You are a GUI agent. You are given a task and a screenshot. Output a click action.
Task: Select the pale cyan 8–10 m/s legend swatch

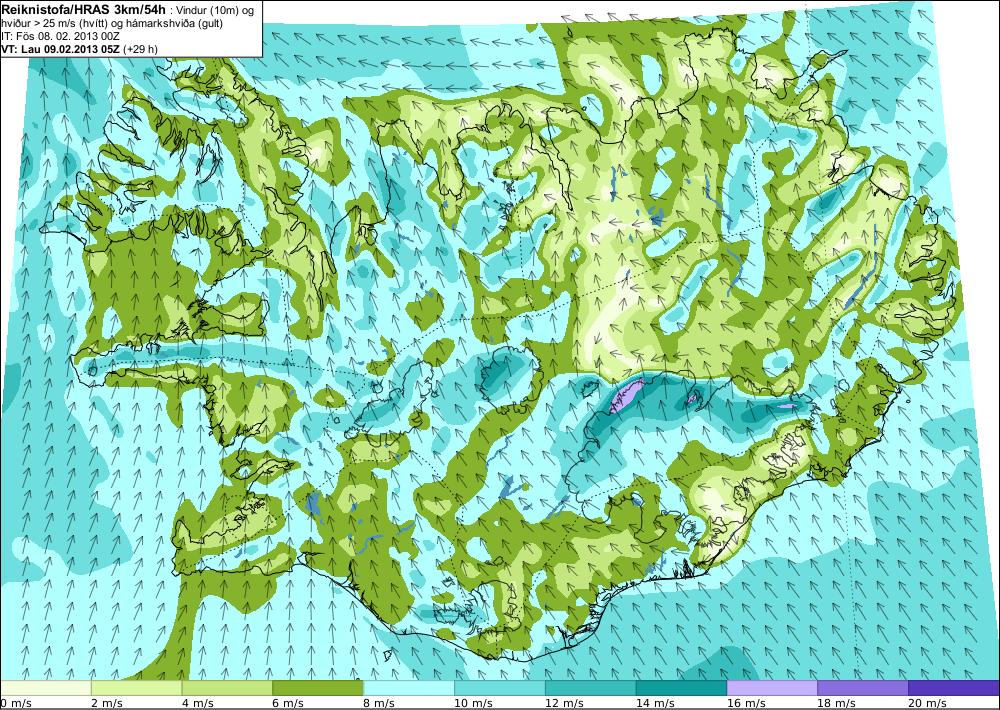(409, 688)
